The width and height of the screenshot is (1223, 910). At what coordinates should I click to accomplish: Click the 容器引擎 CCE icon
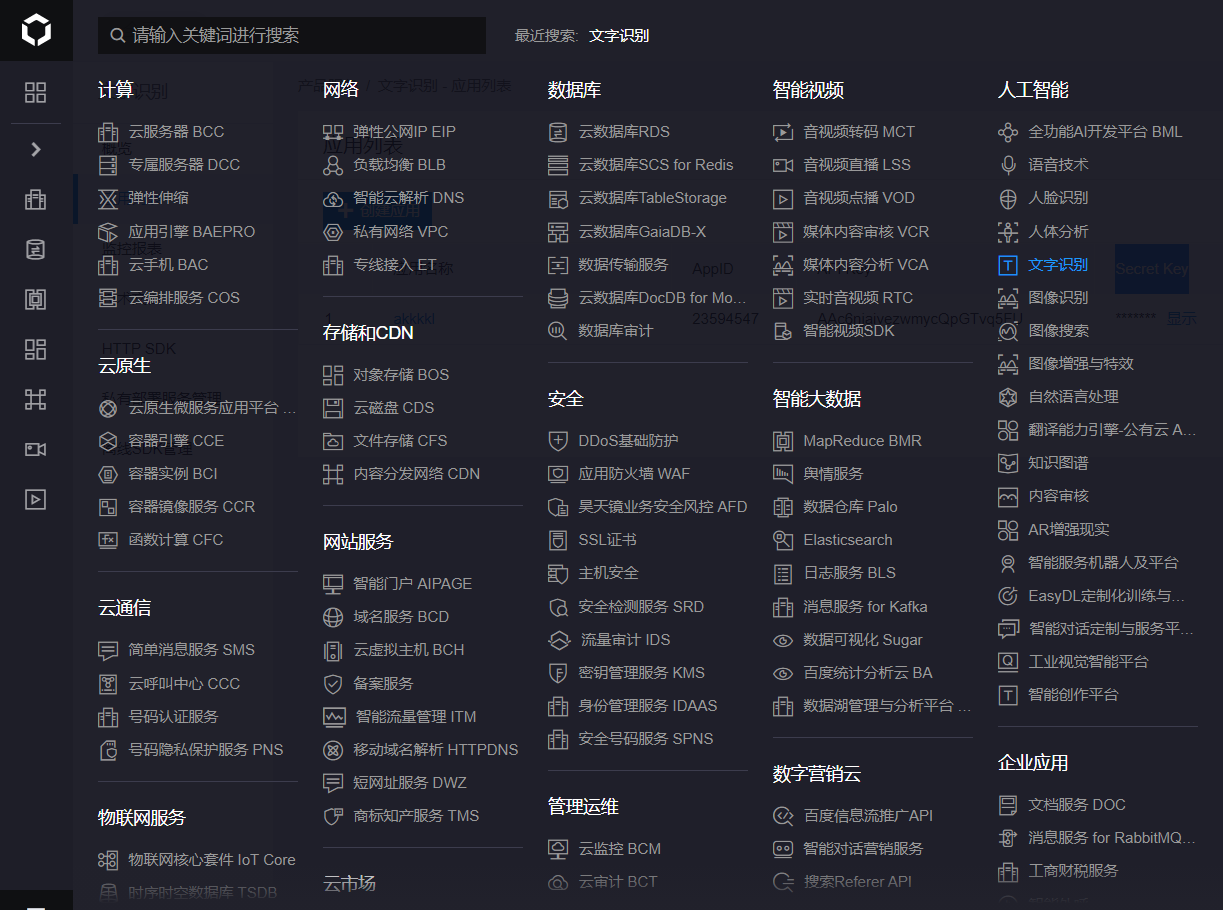108,441
